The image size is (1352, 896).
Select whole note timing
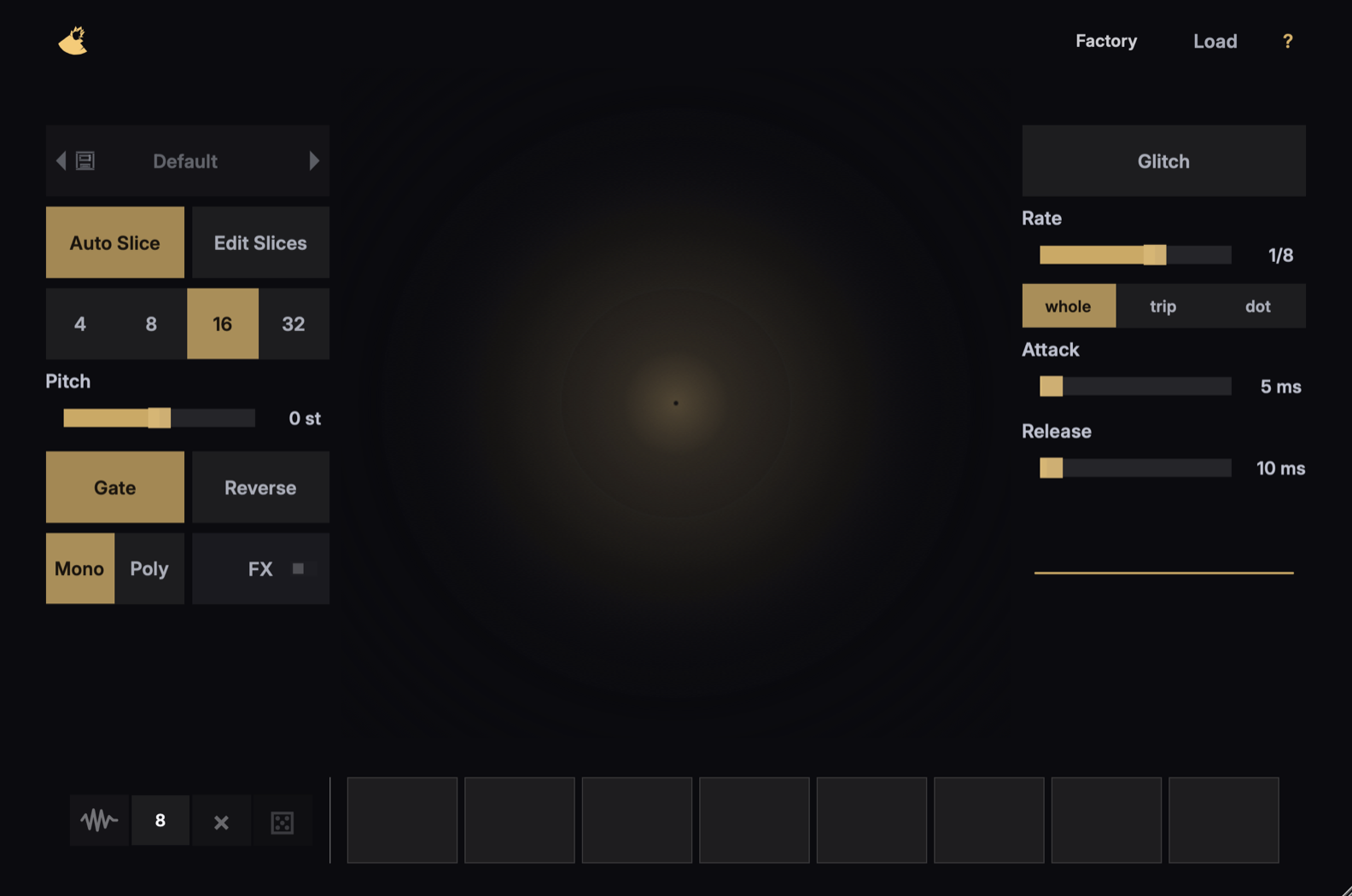(1069, 305)
